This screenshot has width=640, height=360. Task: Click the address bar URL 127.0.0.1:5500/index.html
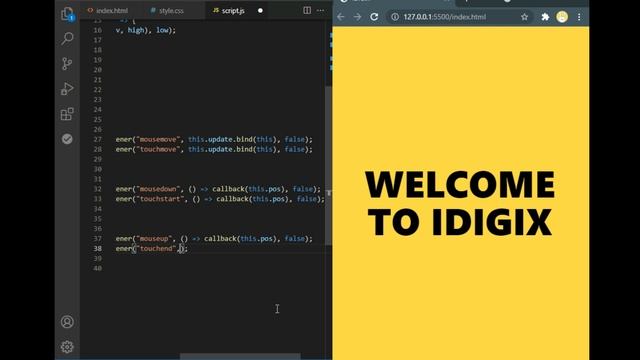pyautogui.click(x=444, y=17)
